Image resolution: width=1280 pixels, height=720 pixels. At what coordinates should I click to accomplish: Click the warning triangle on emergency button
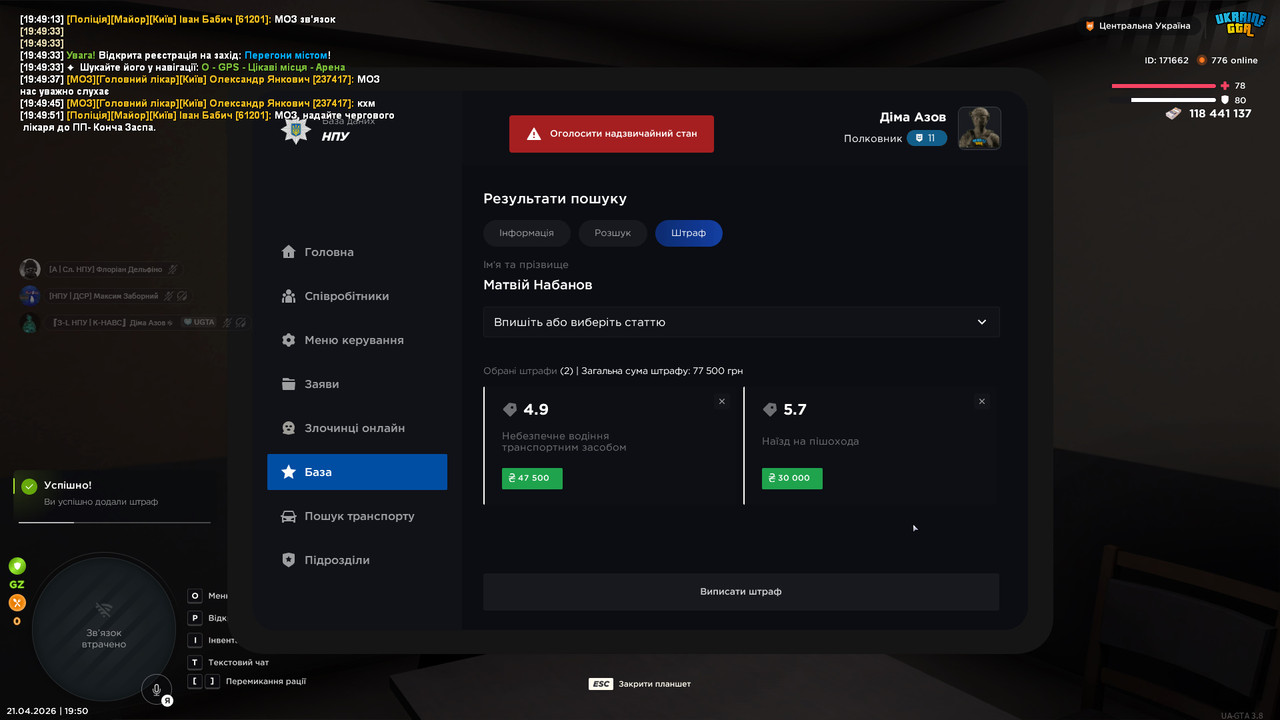pos(534,134)
